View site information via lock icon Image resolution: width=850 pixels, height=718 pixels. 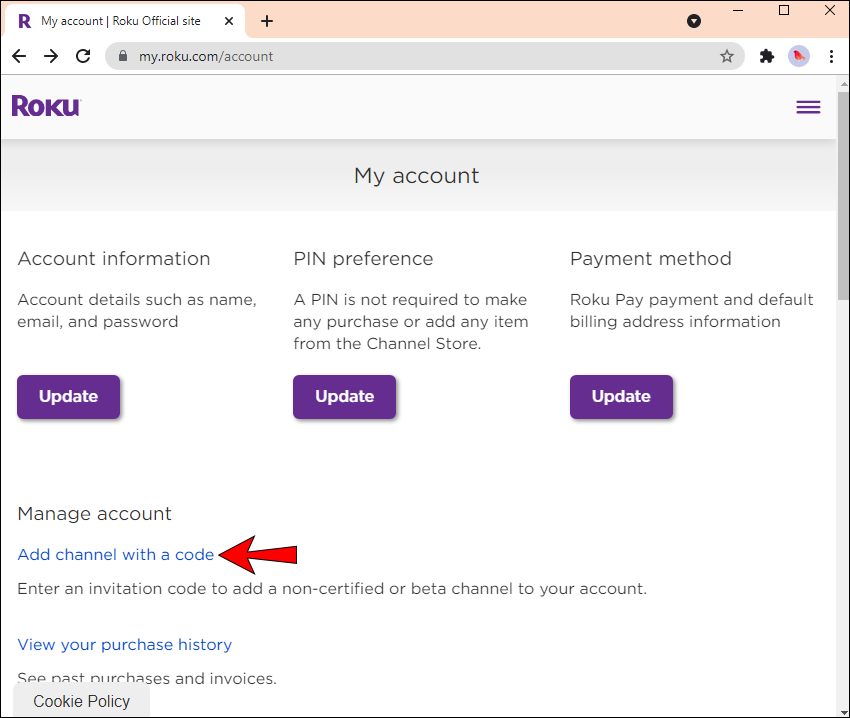[x=124, y=57]
